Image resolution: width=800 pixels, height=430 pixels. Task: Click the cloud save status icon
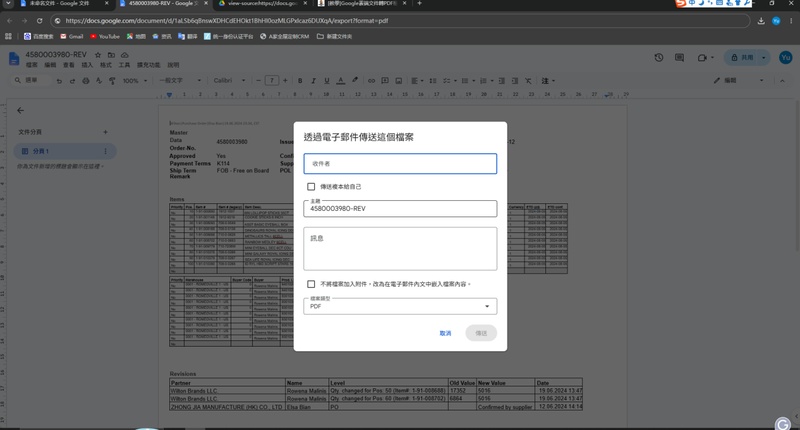[124, 55]
